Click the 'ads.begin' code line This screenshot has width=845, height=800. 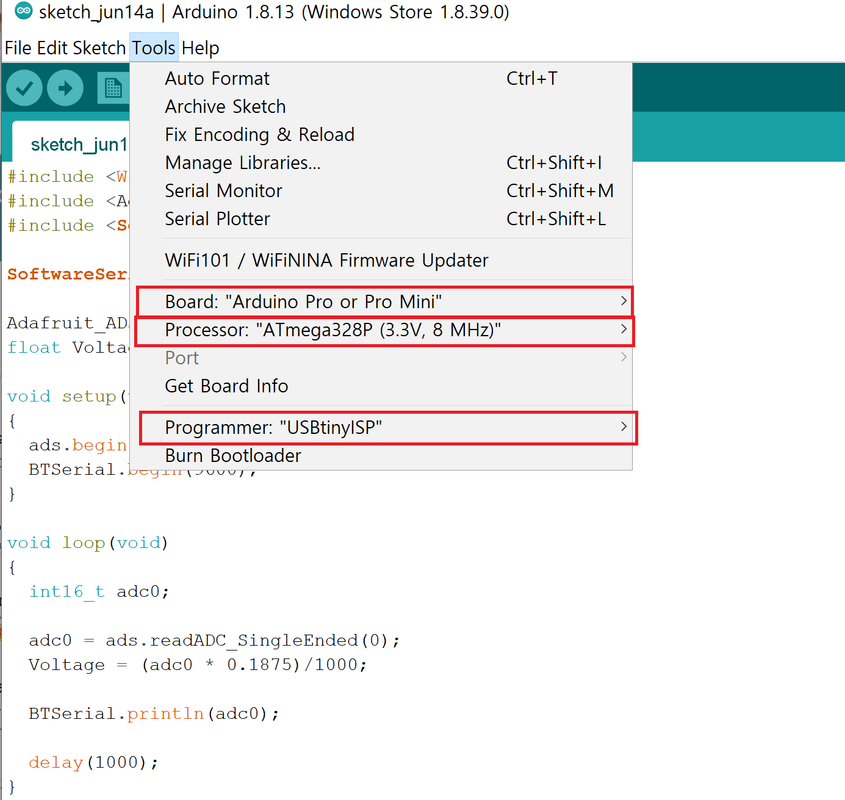(x=78, y=445)
